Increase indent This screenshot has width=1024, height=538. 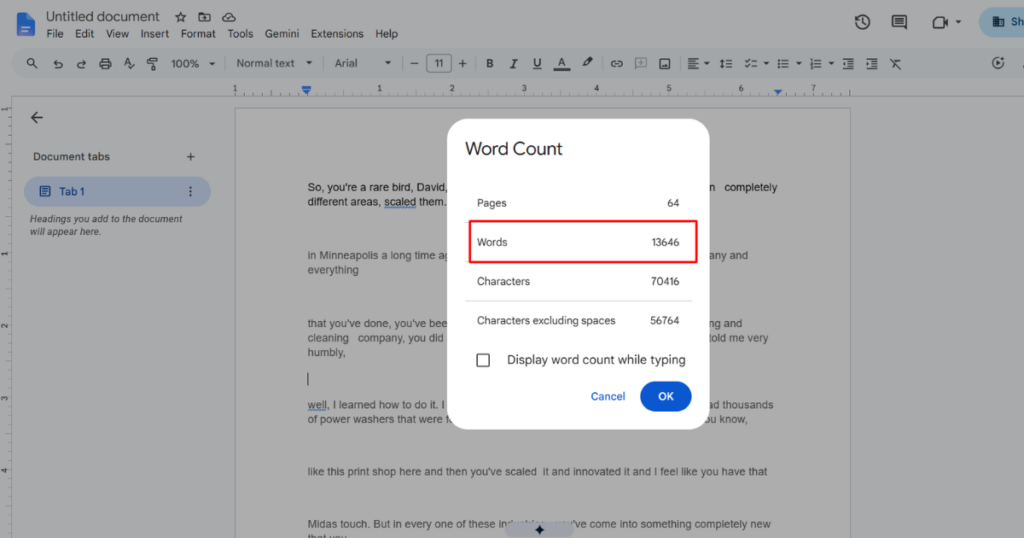872,63
